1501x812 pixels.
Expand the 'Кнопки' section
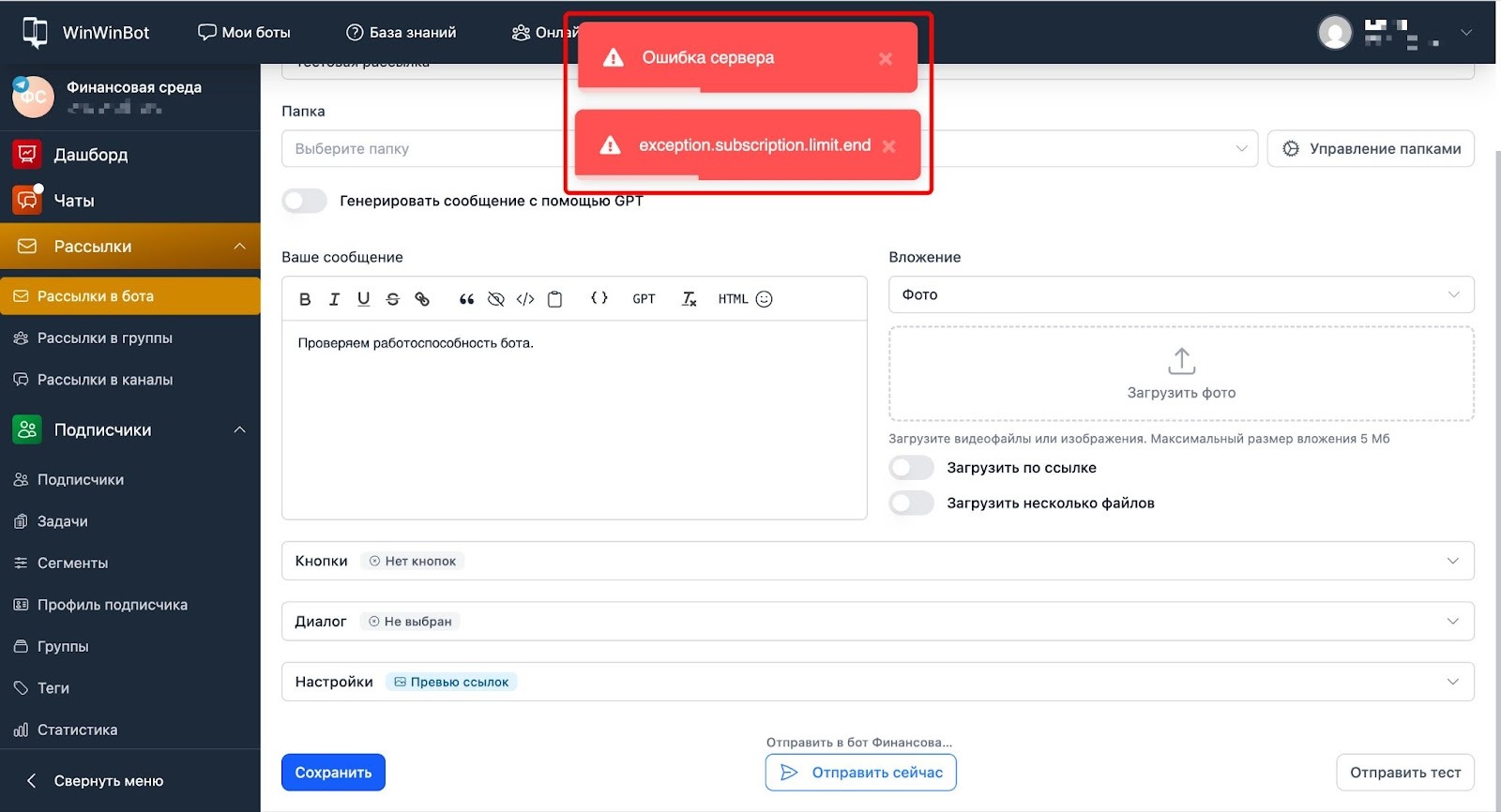pos(877,561)
